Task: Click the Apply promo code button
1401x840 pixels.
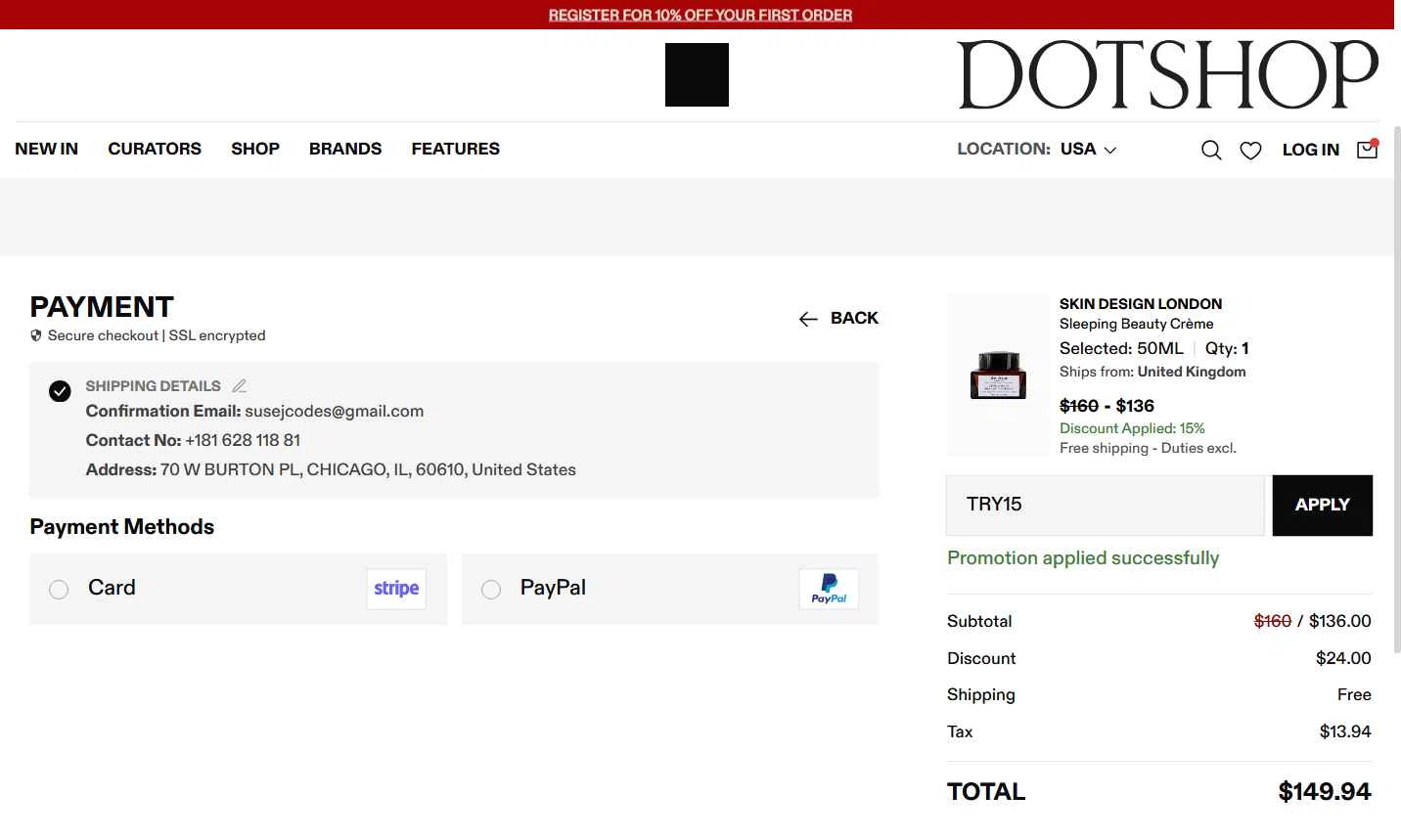Action: click(1323, 506)
